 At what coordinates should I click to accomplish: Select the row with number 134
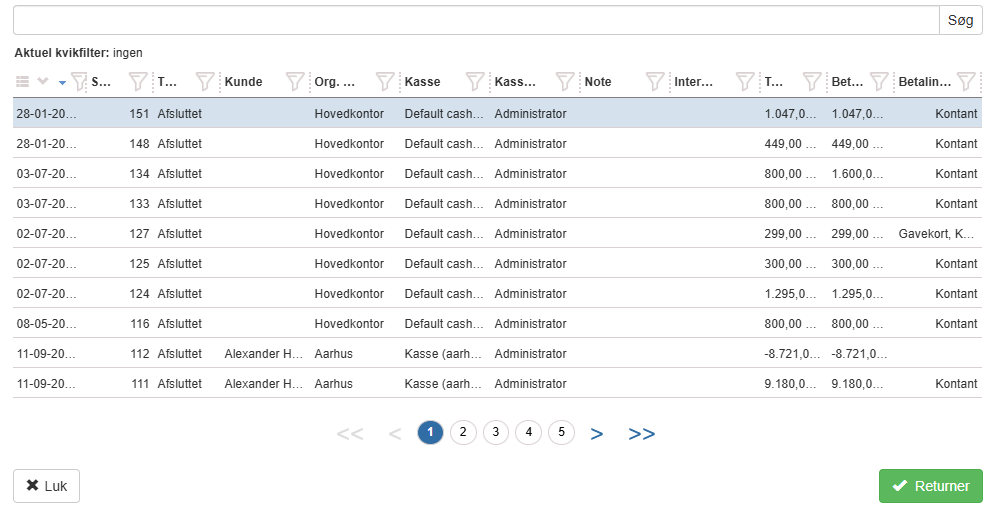point(498,173)
